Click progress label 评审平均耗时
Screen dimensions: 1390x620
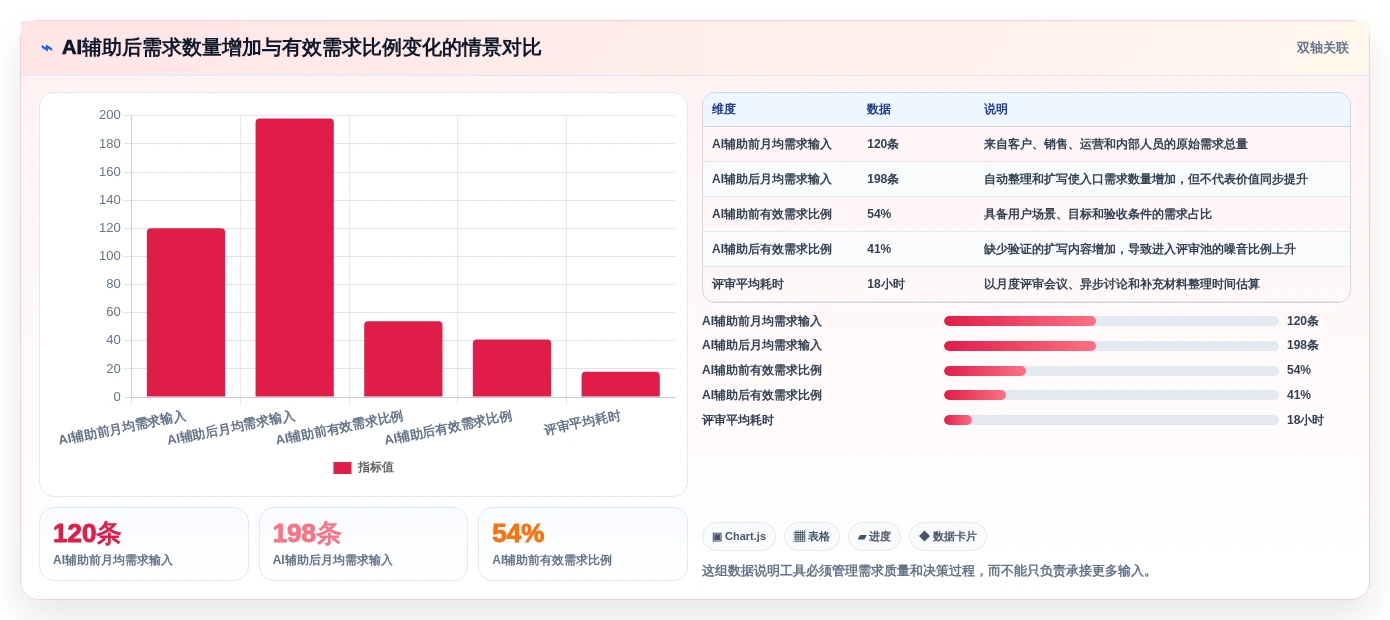coord(738,420)
